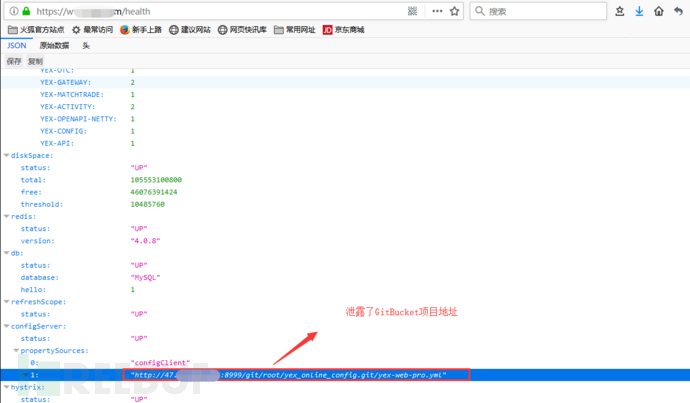Switch to the 头 headers tab
This screenshot has width=690, height=403.
pyautogui.click(x=86, y=45)
